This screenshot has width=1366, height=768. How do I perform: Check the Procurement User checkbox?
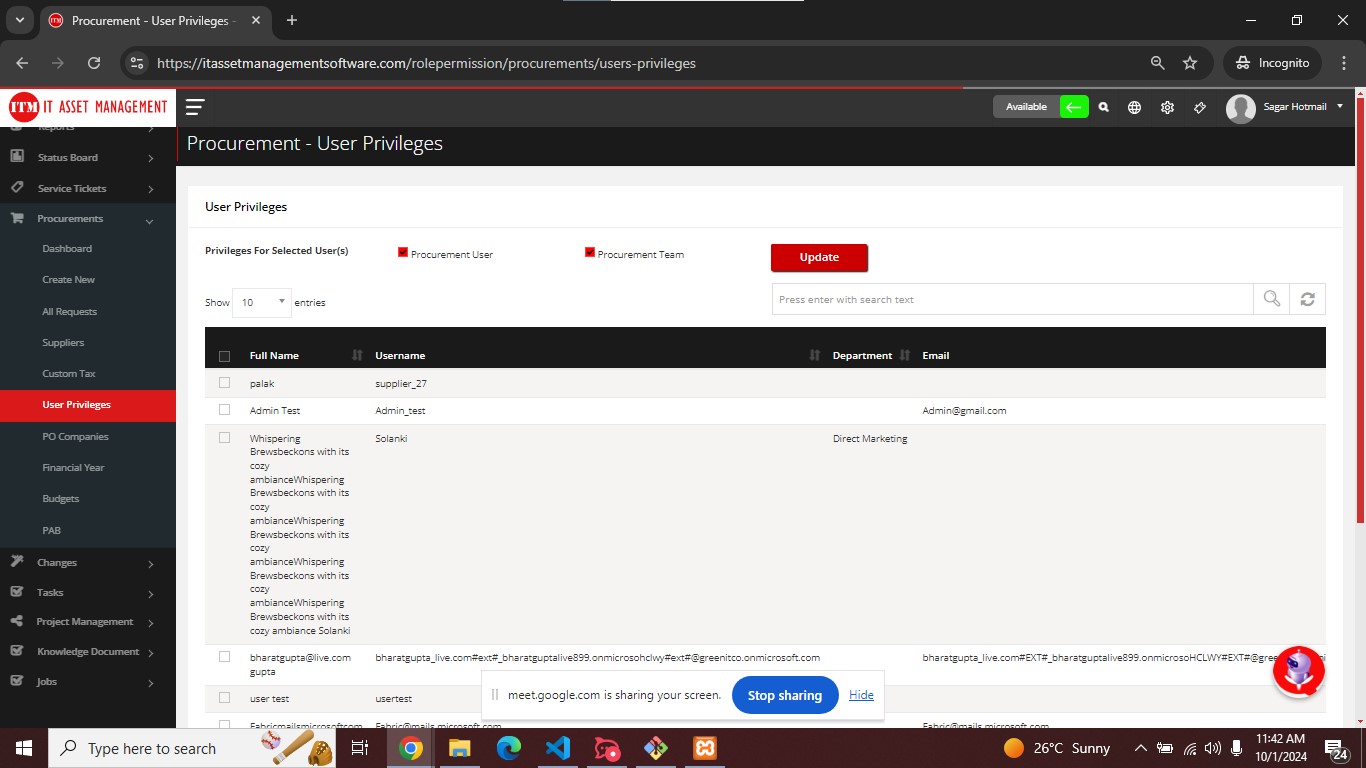(402, 252)
